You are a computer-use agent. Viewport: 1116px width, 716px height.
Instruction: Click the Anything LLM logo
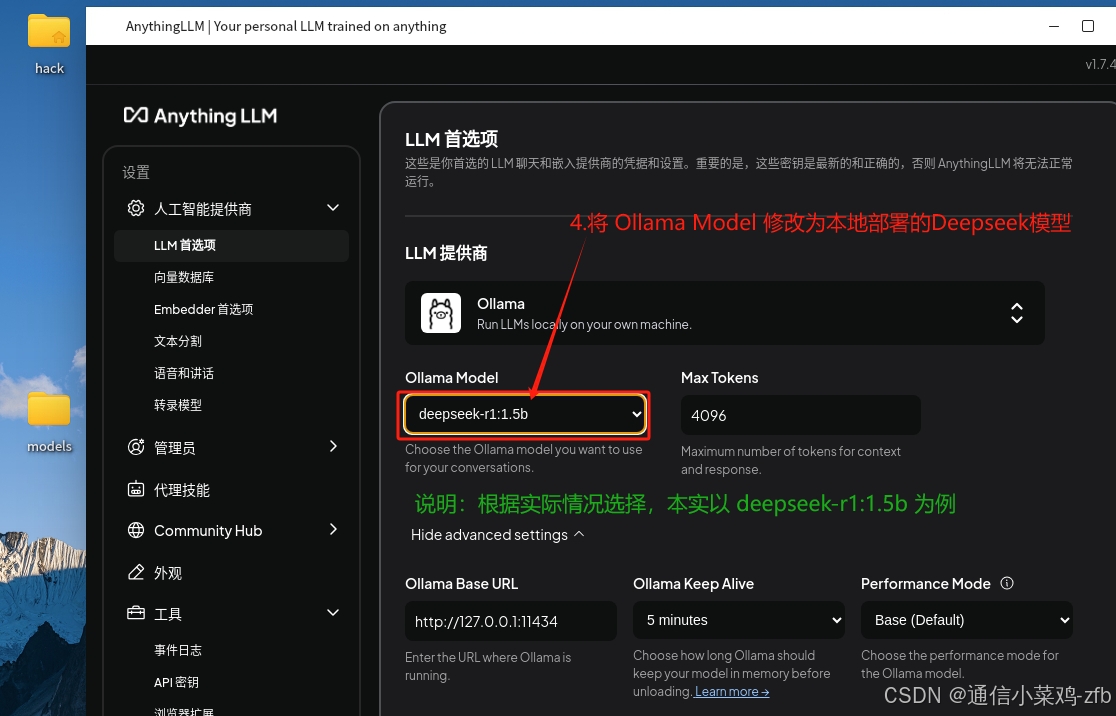pyautogui.click(x=200, y=115)
